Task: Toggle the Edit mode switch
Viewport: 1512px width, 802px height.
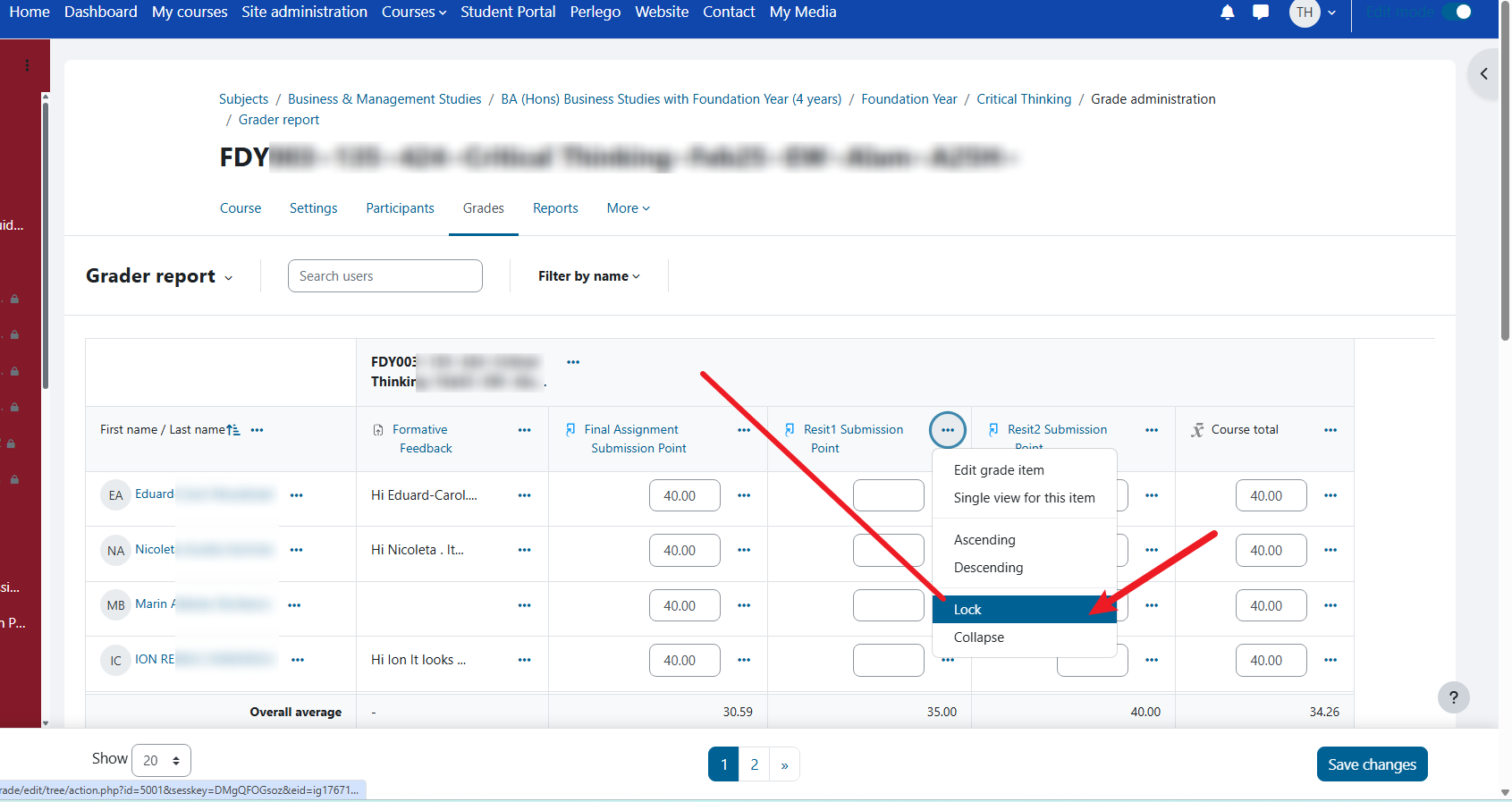Action: coord(1456,13)
